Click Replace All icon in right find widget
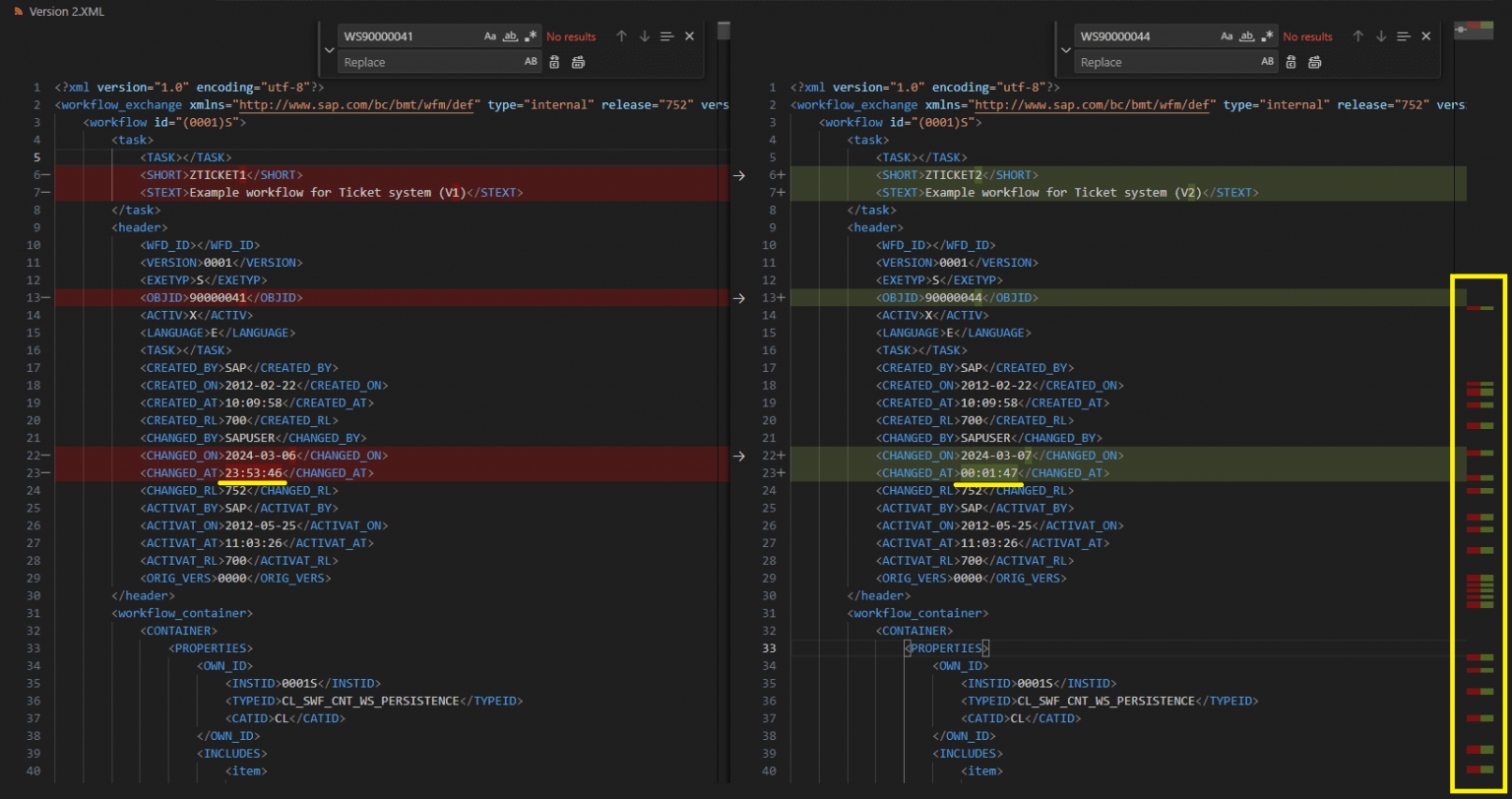 [x=1315, y=62]
